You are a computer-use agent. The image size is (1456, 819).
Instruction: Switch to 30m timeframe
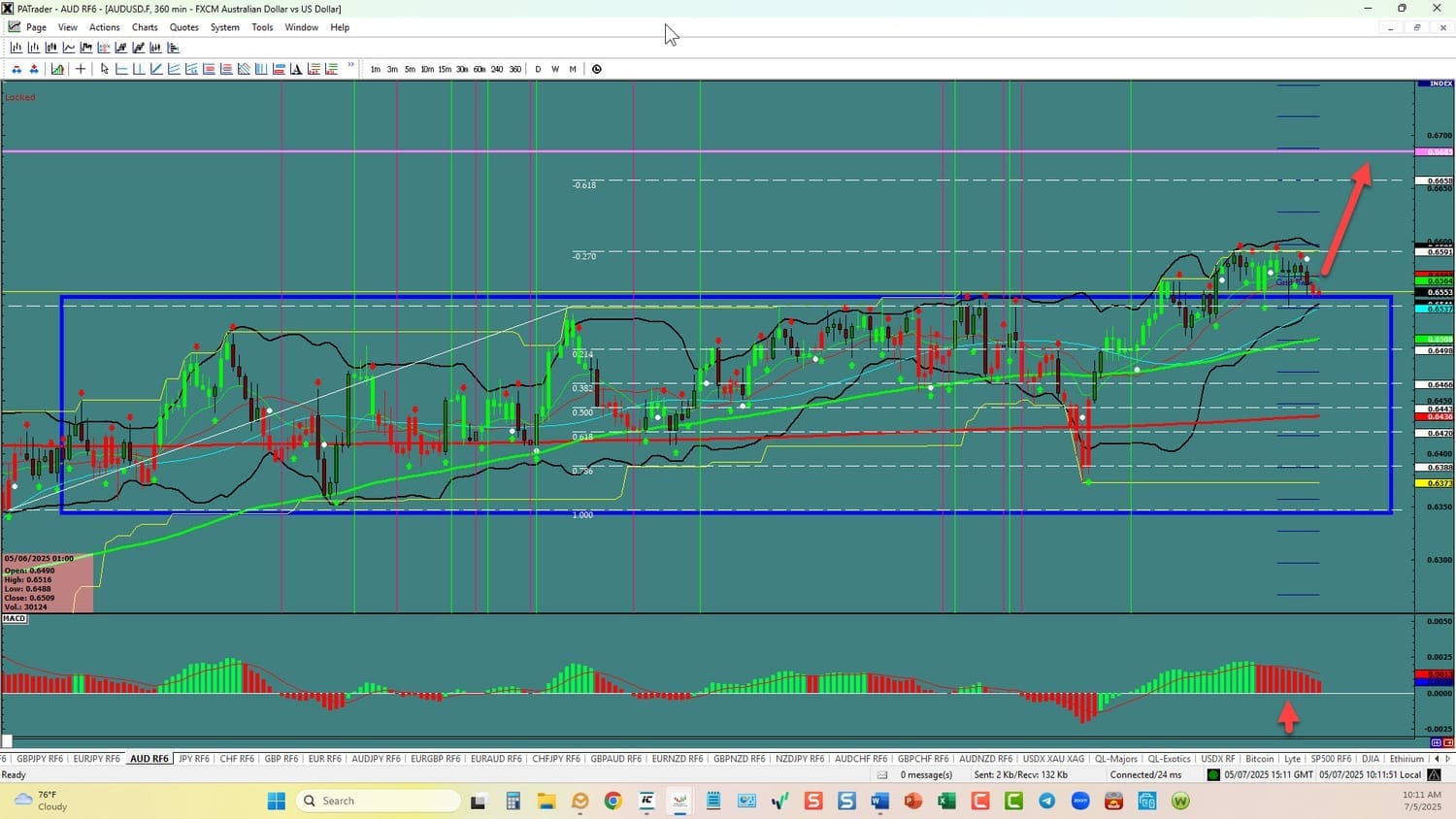(x=462, y=69)
